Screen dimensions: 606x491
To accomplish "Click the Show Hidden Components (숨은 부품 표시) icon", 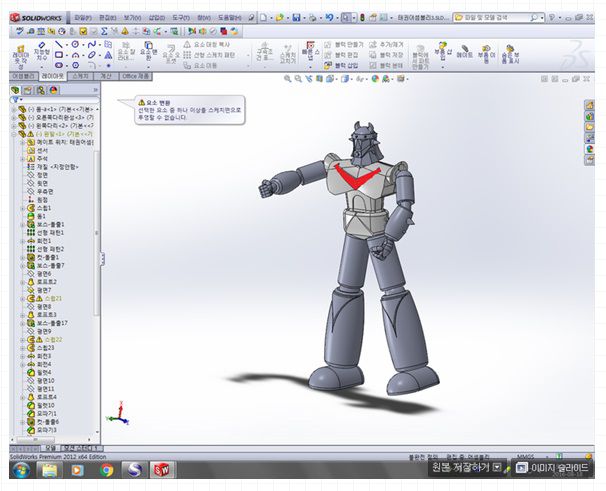I will click(x=511, y=52).
